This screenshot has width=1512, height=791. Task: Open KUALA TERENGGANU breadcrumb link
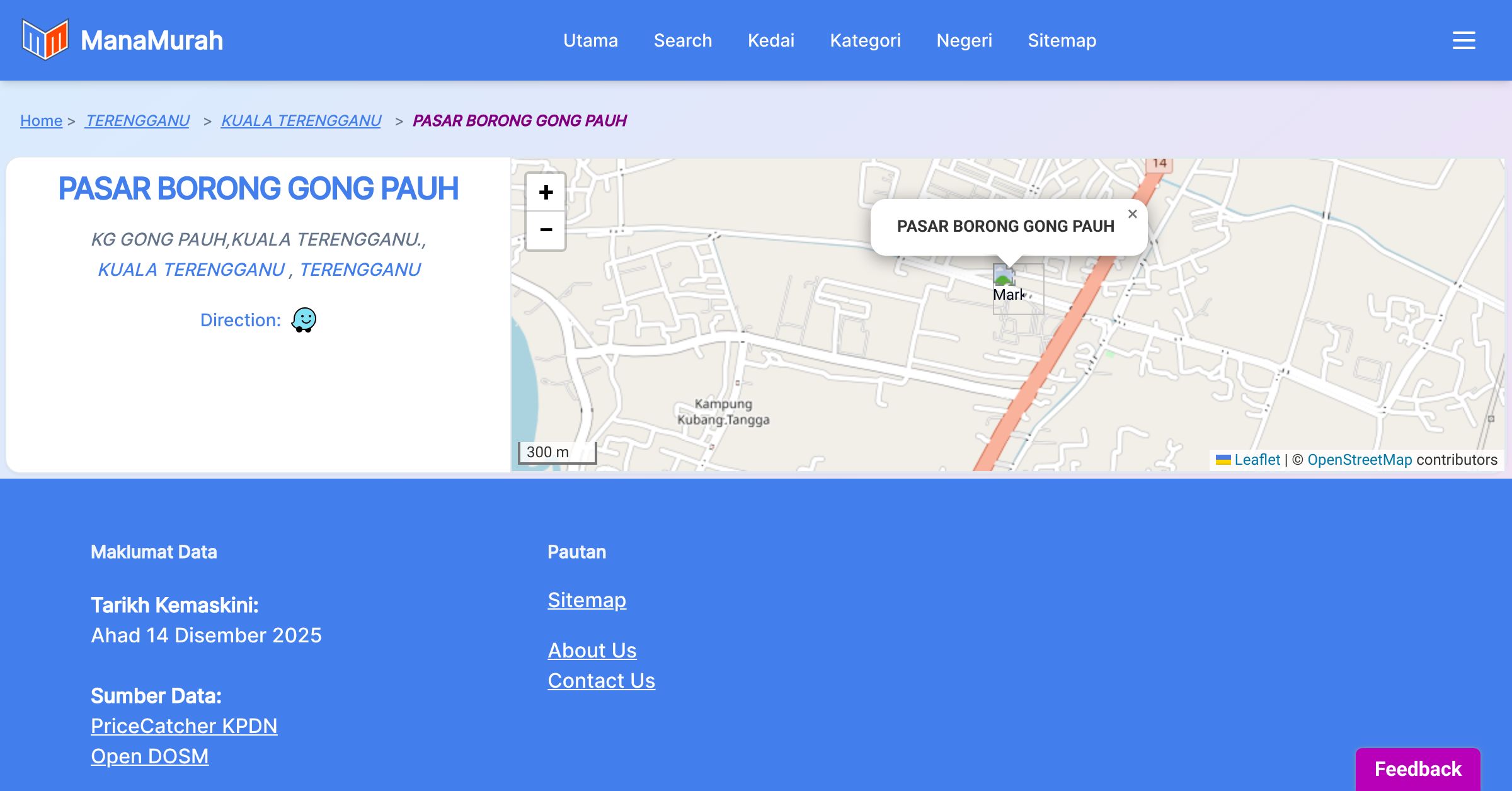[x=301, y=120]
